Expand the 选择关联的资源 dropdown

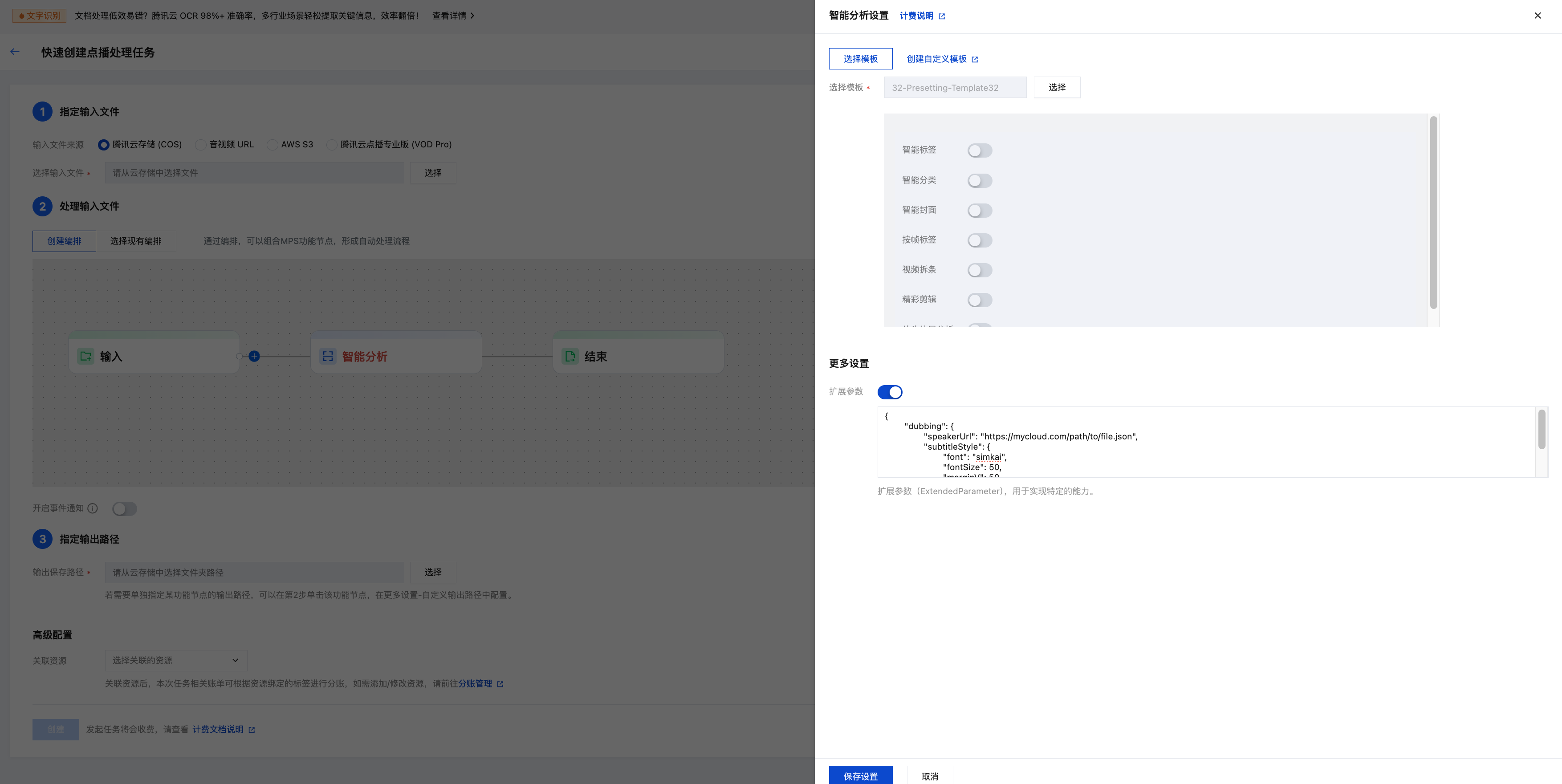(x=176, y=660)
